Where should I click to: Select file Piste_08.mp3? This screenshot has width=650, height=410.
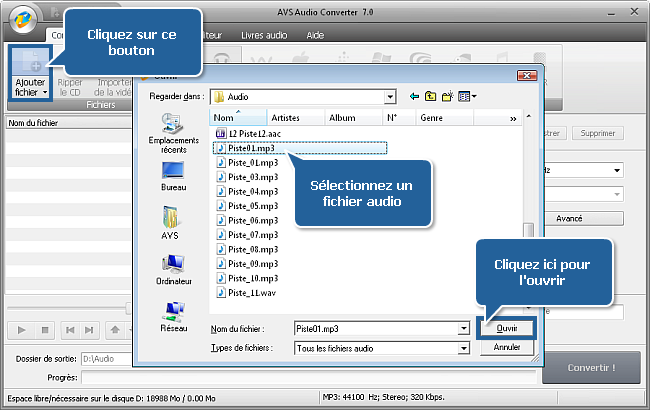click(x=247, y=250)
